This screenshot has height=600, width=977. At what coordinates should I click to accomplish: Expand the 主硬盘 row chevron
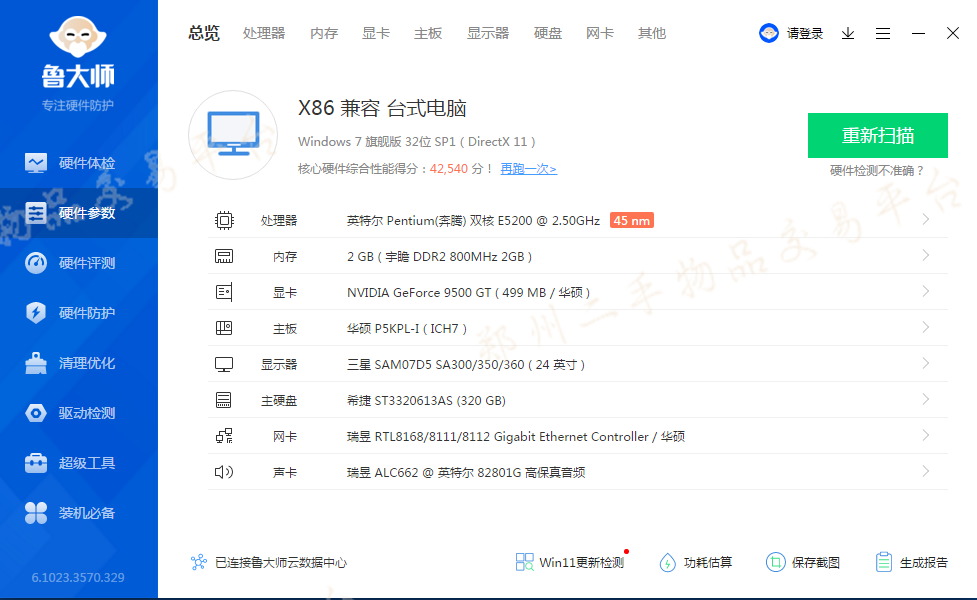[x=926, y=399]
